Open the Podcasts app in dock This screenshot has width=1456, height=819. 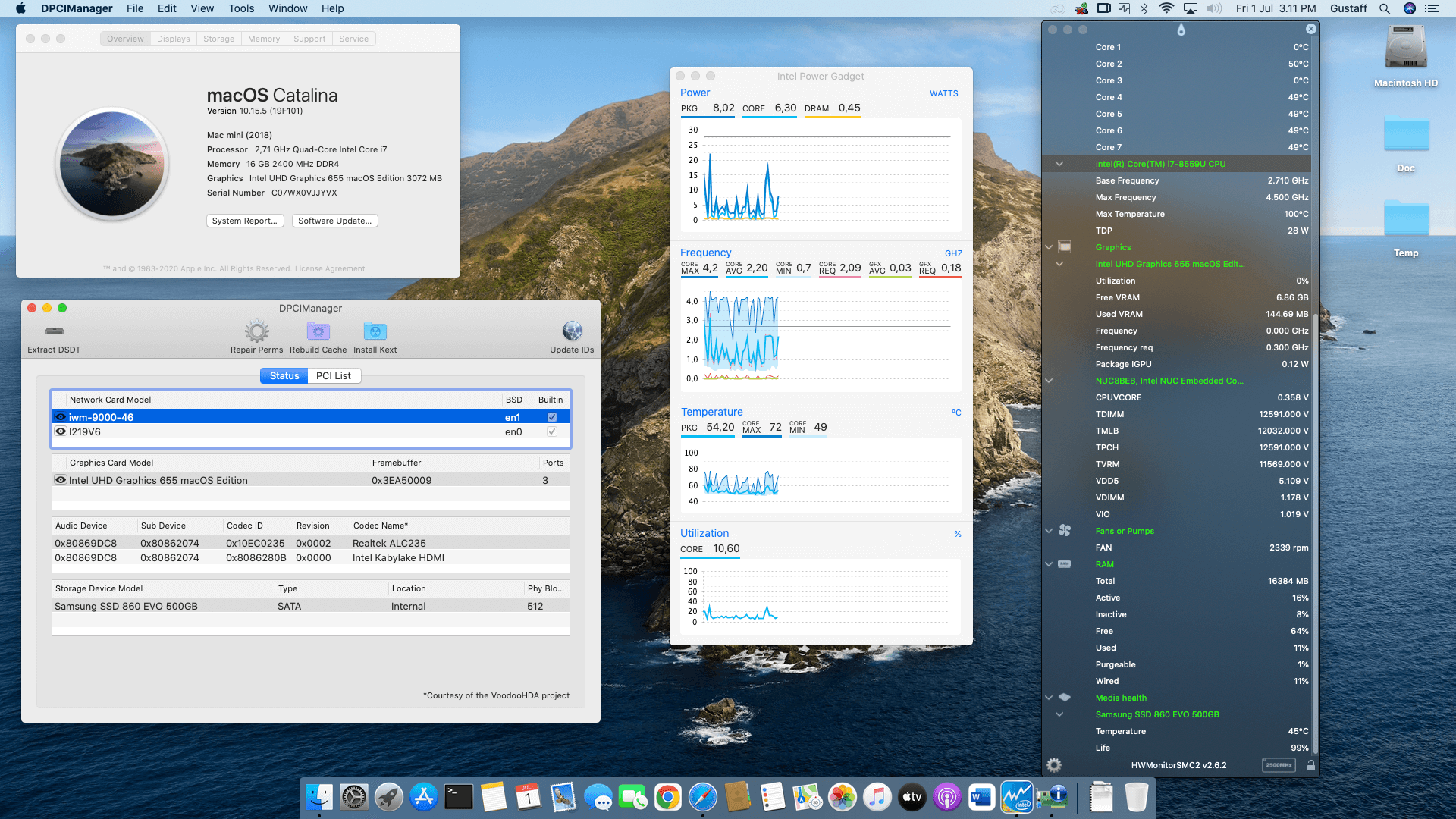pyautogui.click(x=947, y=797)
